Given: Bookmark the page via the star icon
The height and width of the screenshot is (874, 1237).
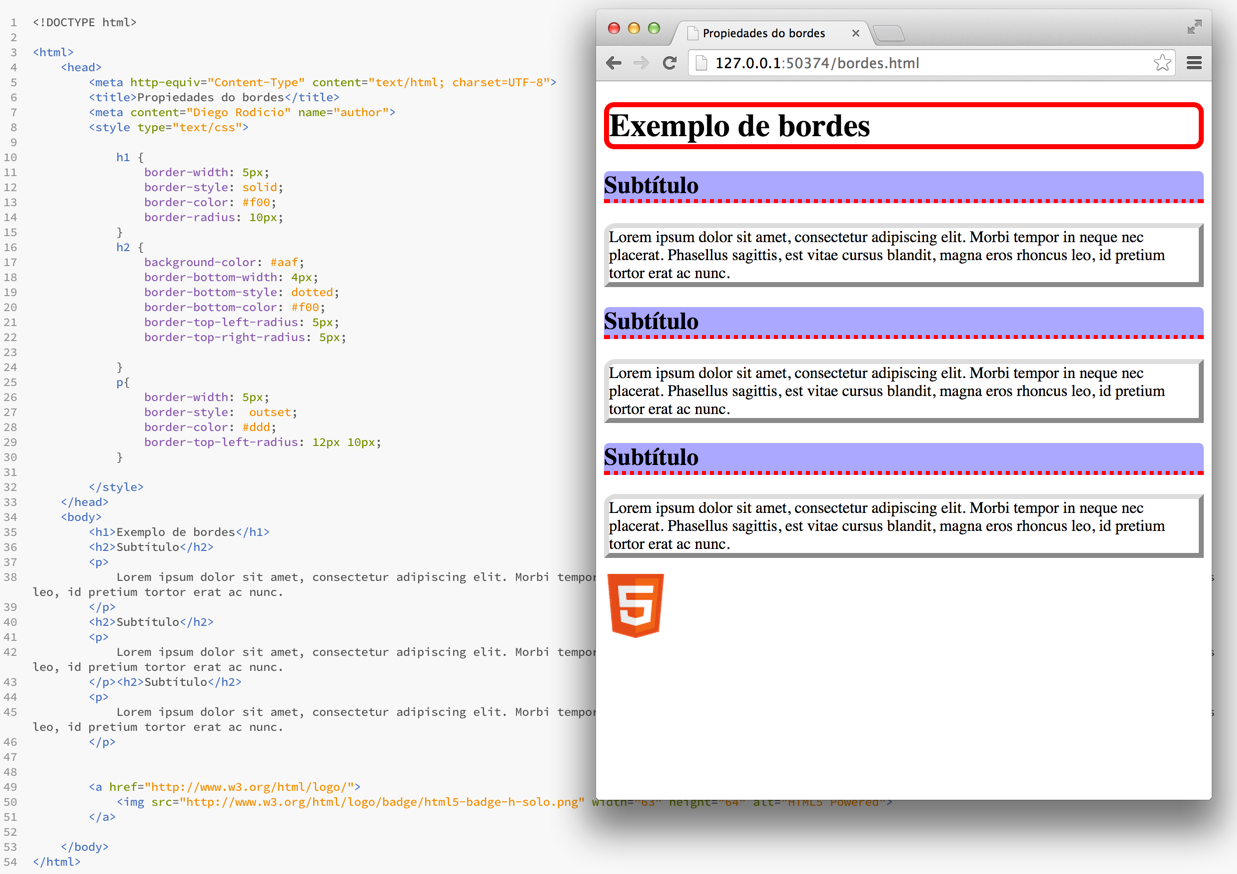Looking at the screenshot, I should 1162,62.
